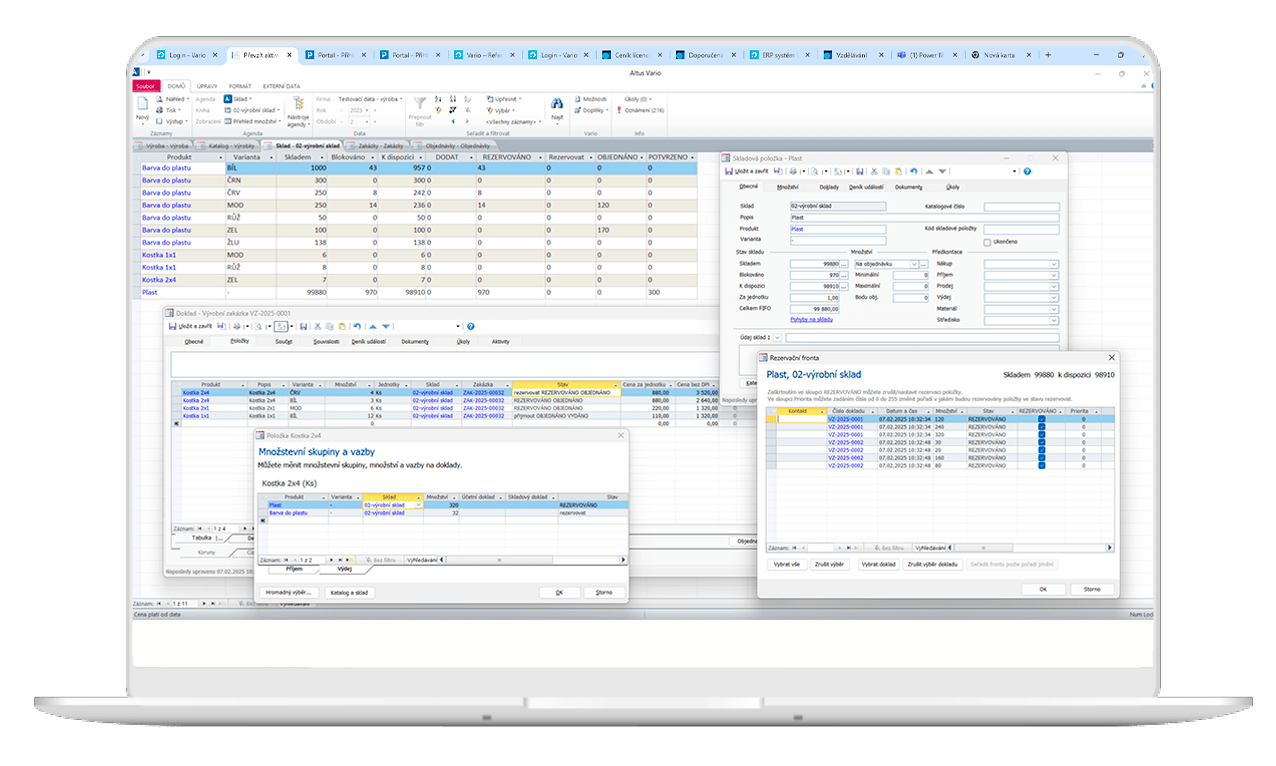Open the Středisko dropdown in Předkontace
Viewport: 1276px width, 766px height.
(x=1053, y=320)
